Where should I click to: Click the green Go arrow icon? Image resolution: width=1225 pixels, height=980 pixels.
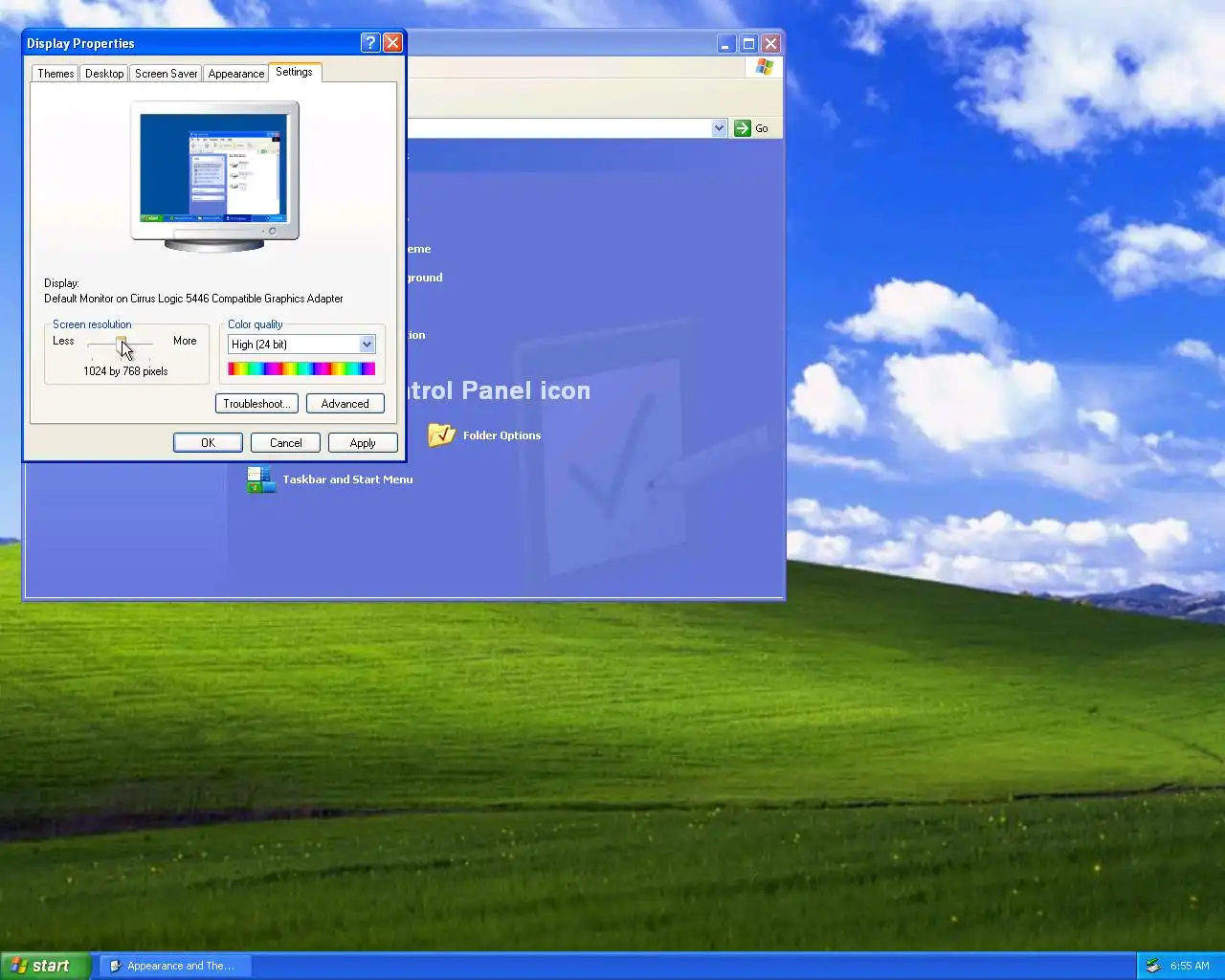click(x=743, y=128)
